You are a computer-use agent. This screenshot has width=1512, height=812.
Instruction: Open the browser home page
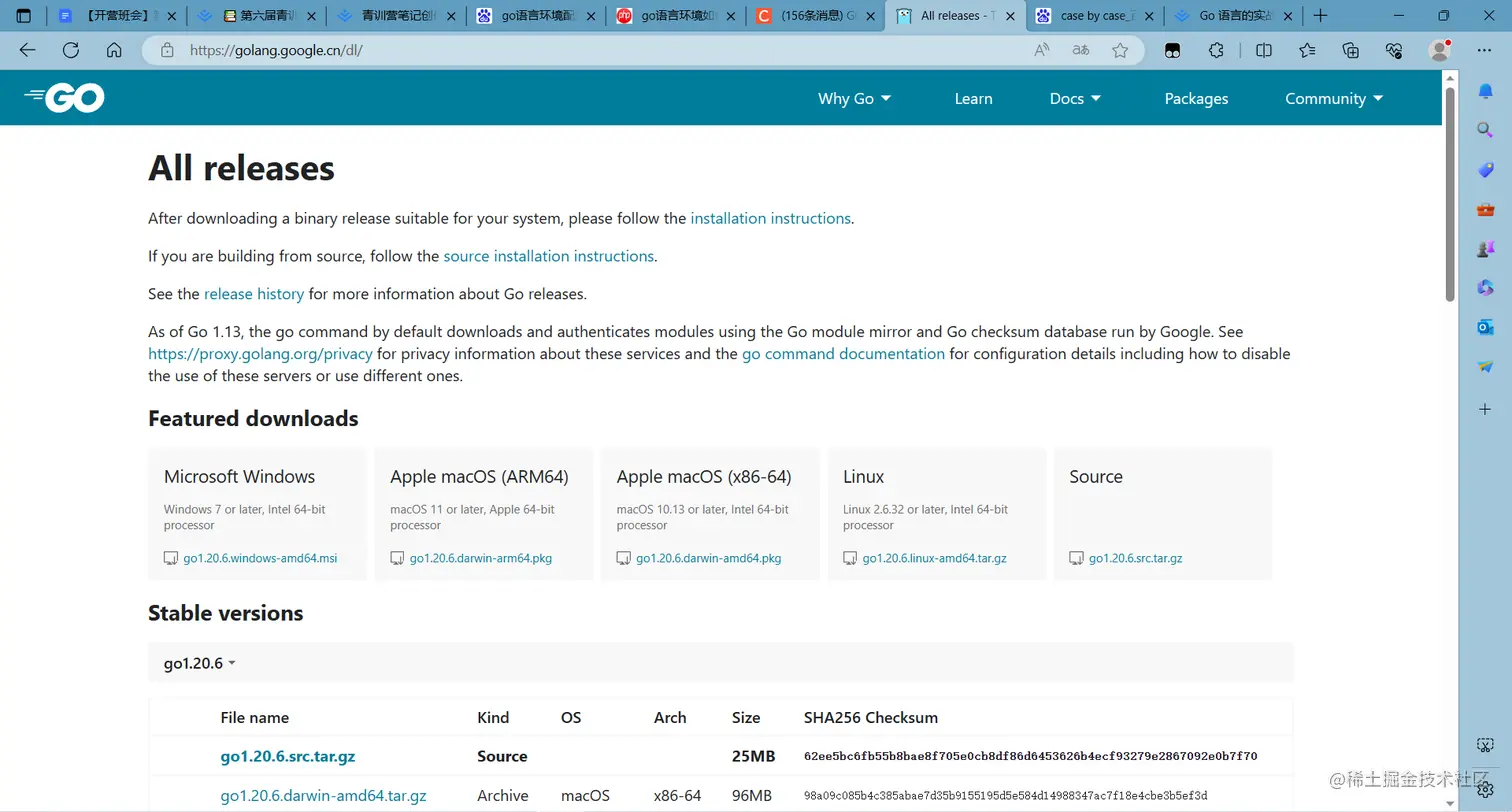pyautogui.click(x=114, y=50)
